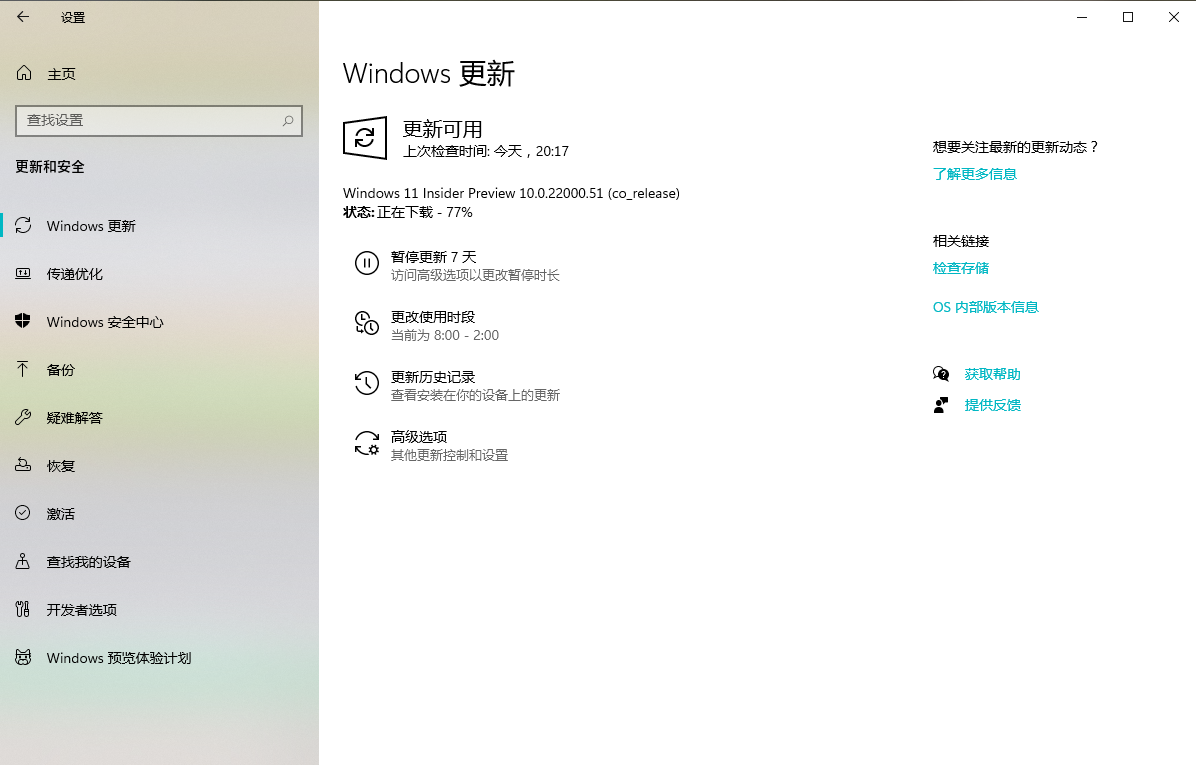The image size is (1196, 765).
Task: Click the history icon for 更新历史记录
Action: point(367,383)
